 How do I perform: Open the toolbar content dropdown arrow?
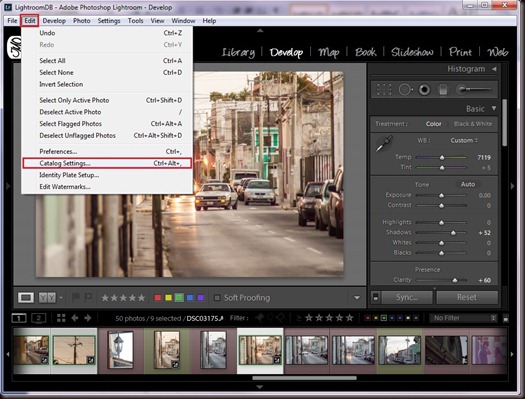357,298
